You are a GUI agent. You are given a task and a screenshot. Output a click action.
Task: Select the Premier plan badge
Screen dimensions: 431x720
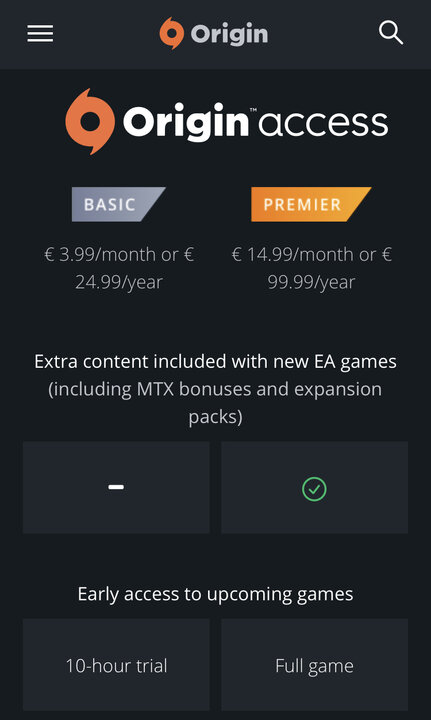click(x=311, y=204)
